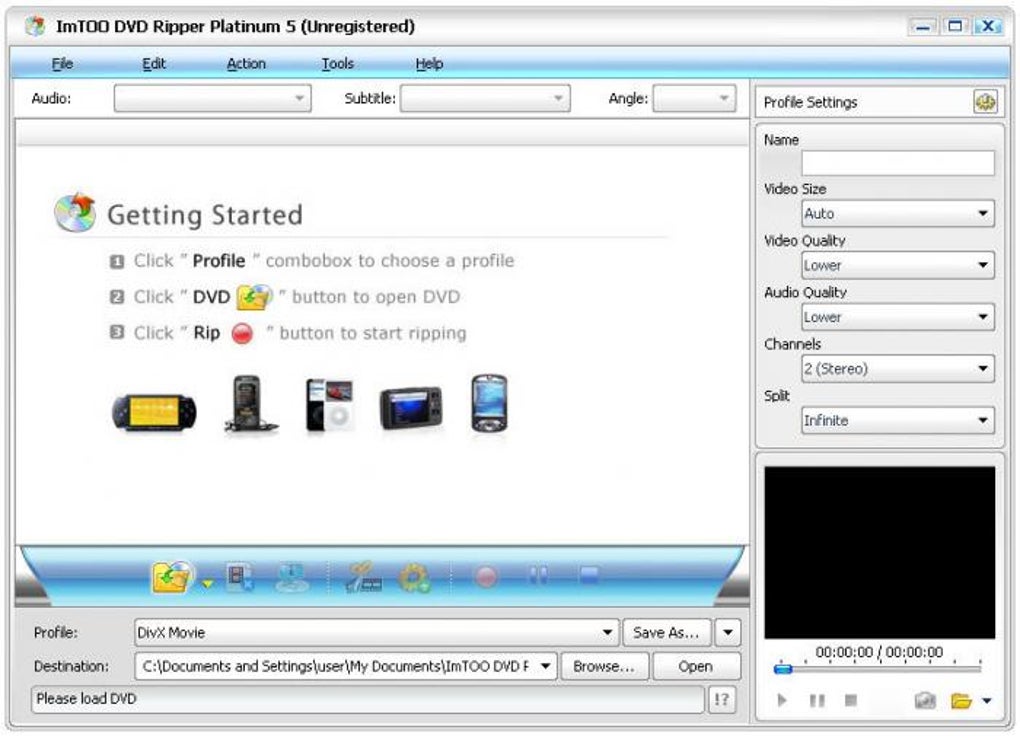
Task: Open the Split Infinite dropdown
Action: pyautogui.click(x=898, y=420)
